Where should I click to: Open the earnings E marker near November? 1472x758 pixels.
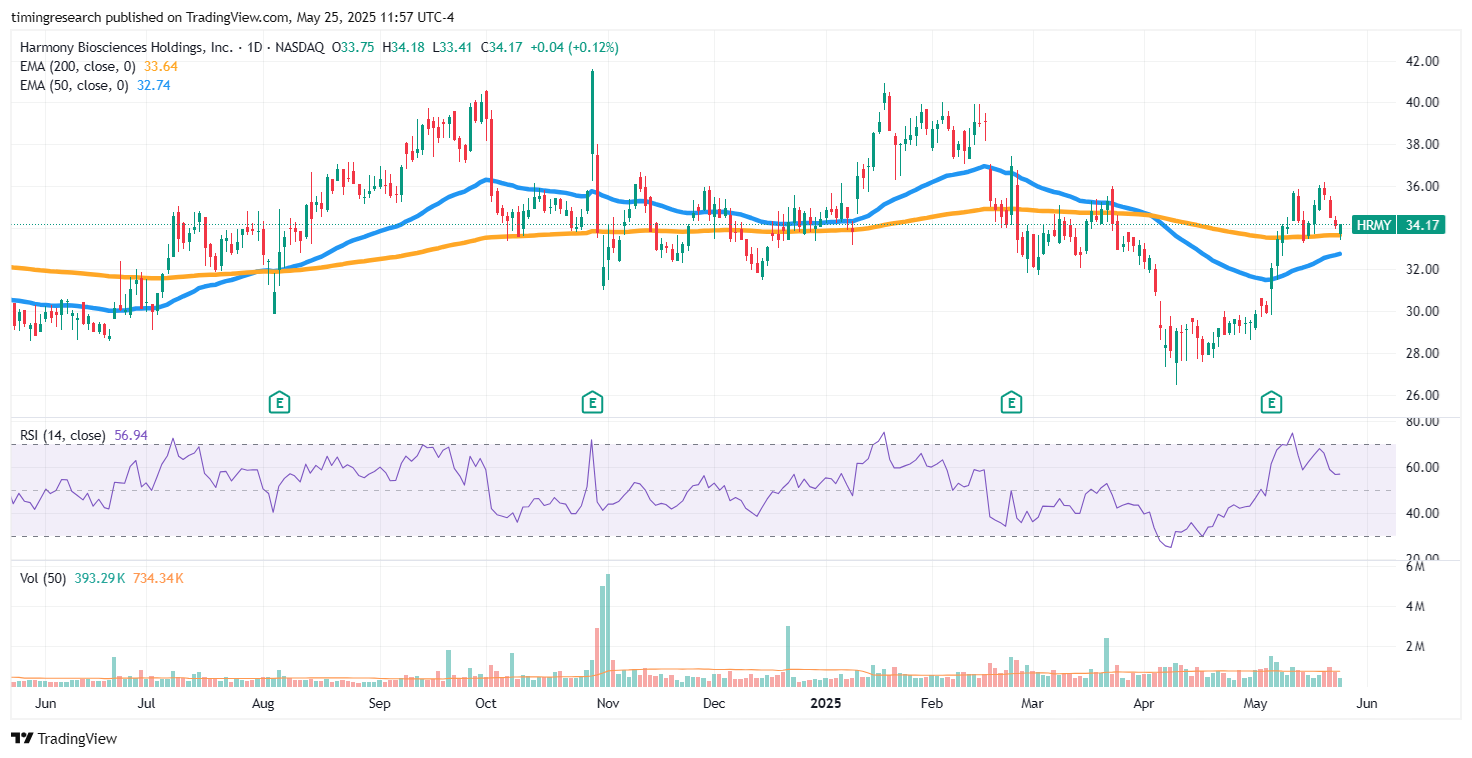pos(592,403)
